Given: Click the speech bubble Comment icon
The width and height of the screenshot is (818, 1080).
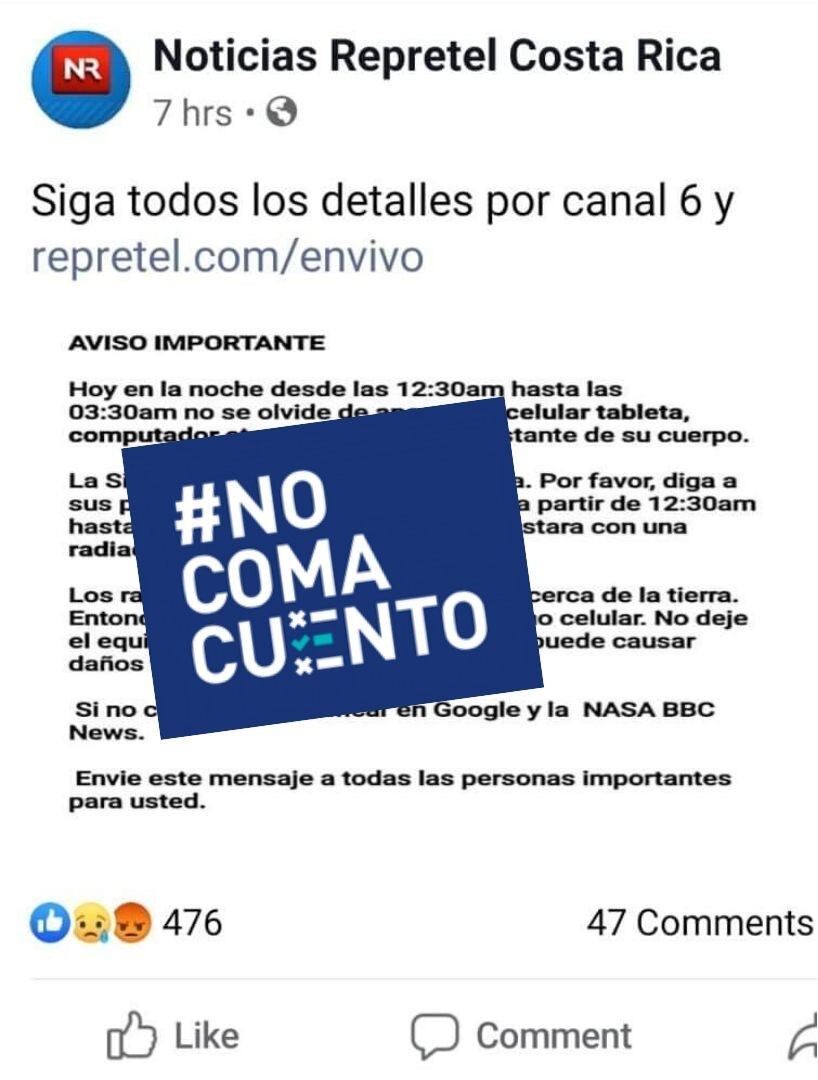Looking at the screenshot, I should (434, 1035).
